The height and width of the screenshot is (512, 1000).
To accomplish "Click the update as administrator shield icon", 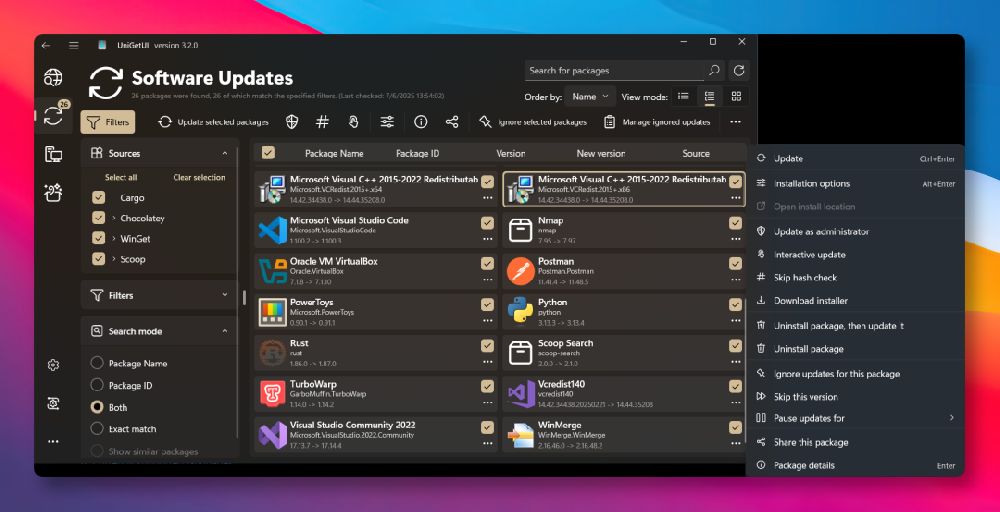I will pyautogui.click(x=292, y=122).
